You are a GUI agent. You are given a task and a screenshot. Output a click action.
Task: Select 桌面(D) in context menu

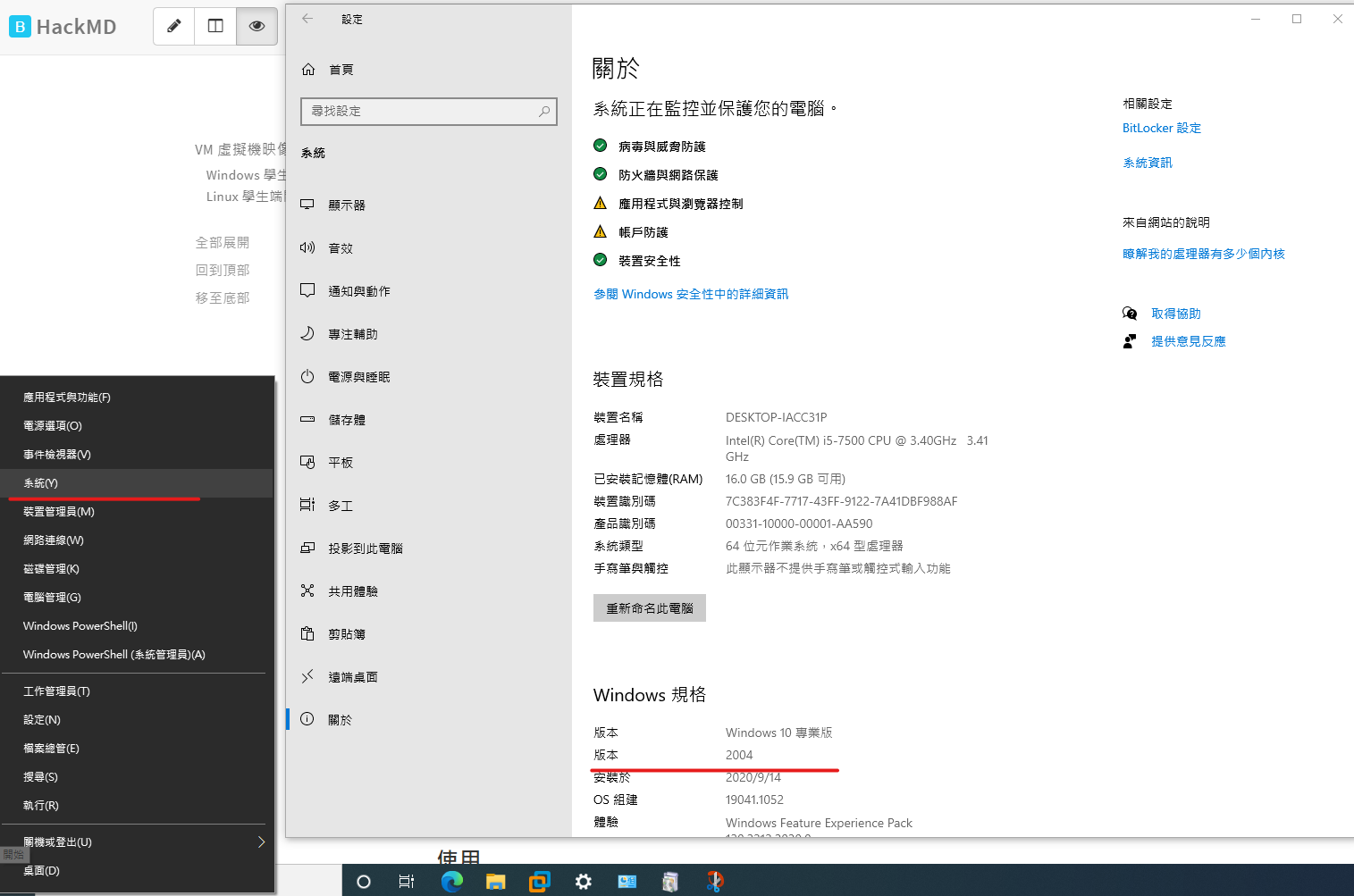[x=137, y=871]
